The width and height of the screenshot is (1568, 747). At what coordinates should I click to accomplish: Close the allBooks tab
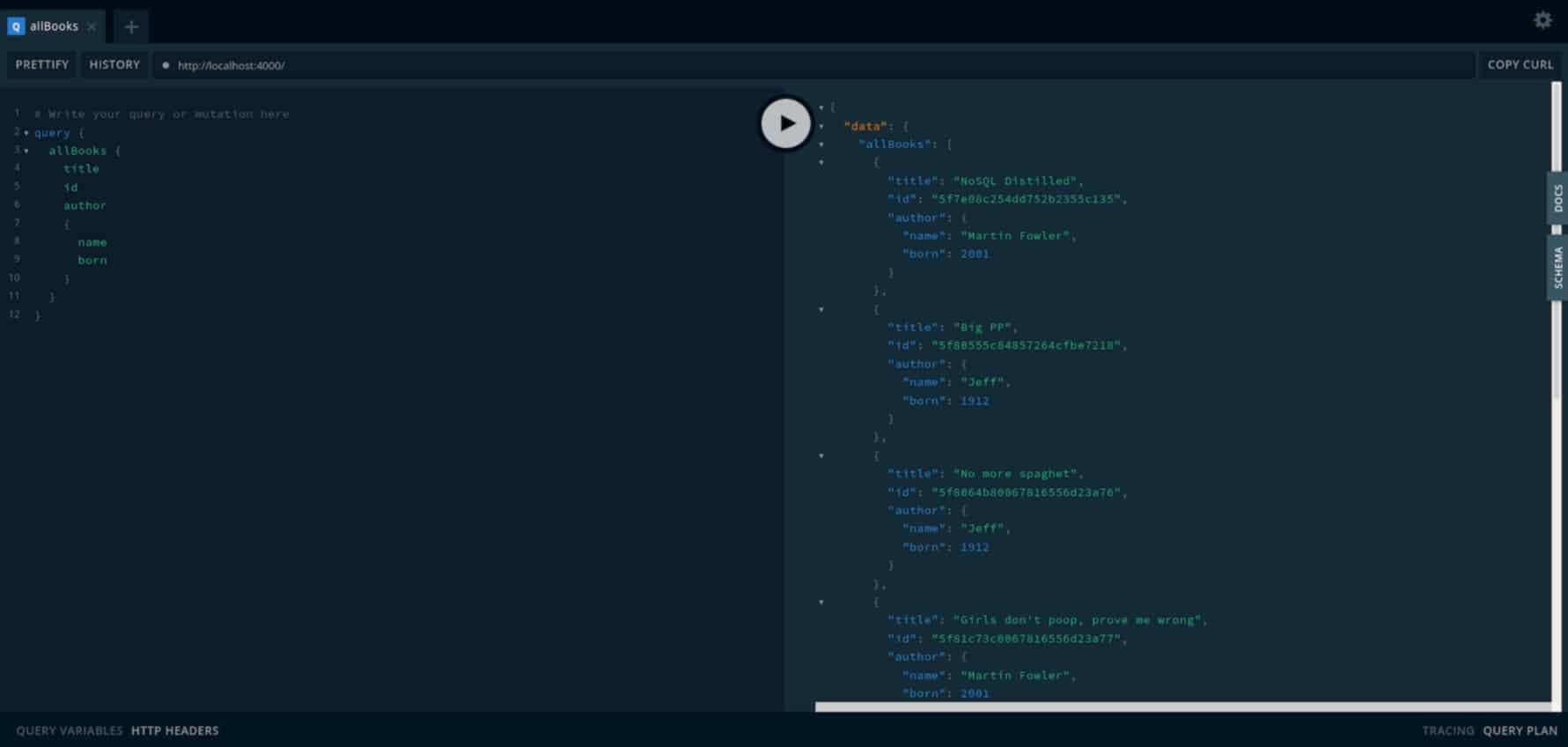coord(92,26)
